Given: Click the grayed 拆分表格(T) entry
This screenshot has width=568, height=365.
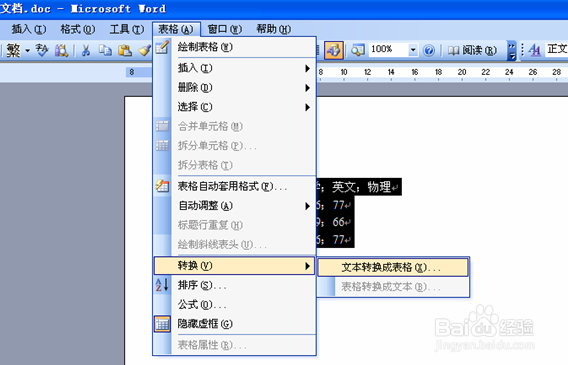Looking at the screenshot, I should 234,165.
